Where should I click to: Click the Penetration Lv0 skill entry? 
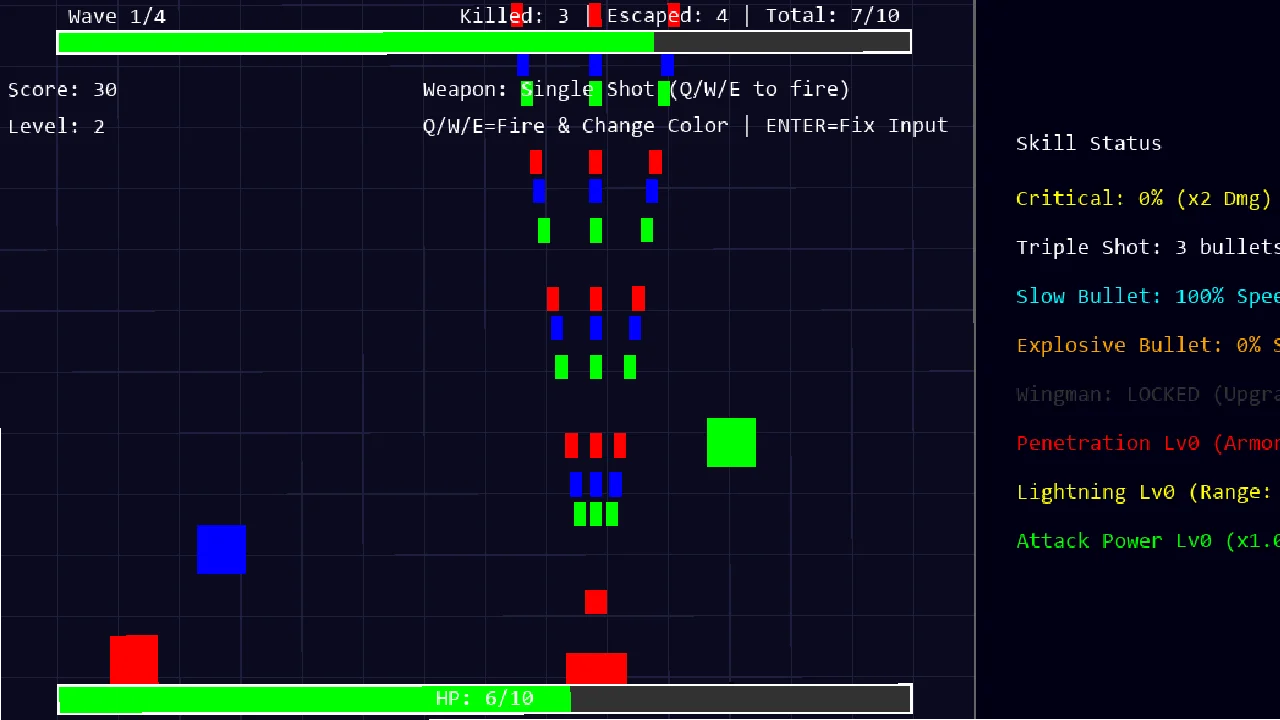(x=1147, y=443)
